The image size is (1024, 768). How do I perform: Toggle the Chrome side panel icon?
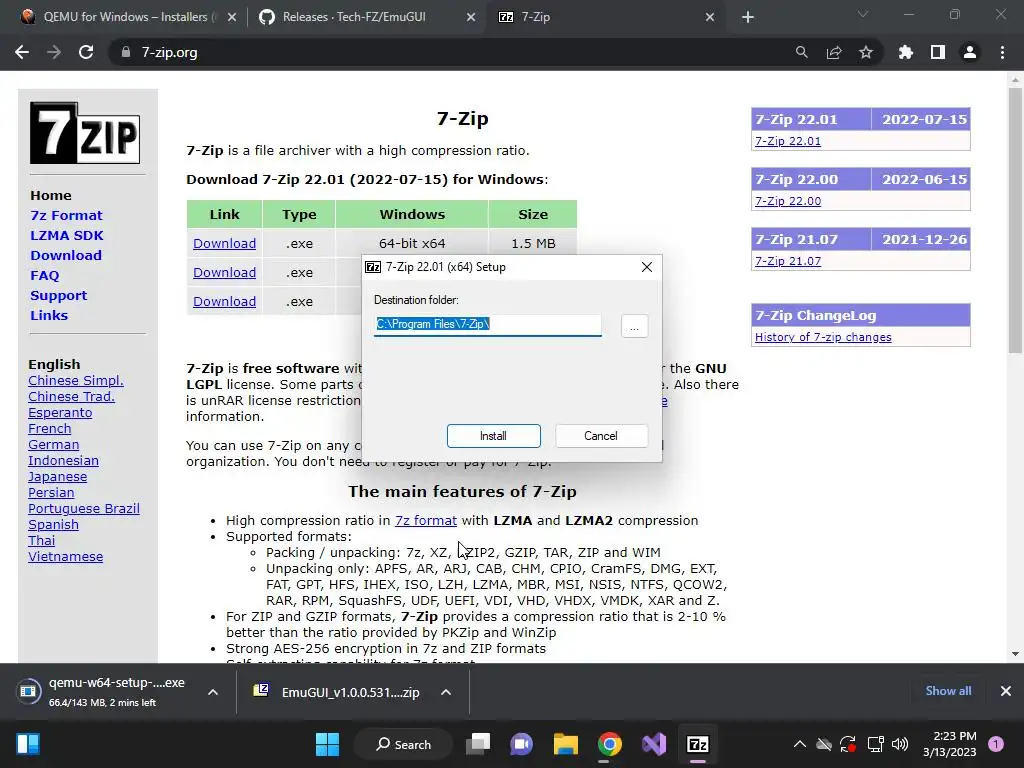pyautogui.click(x=938, y=52)
